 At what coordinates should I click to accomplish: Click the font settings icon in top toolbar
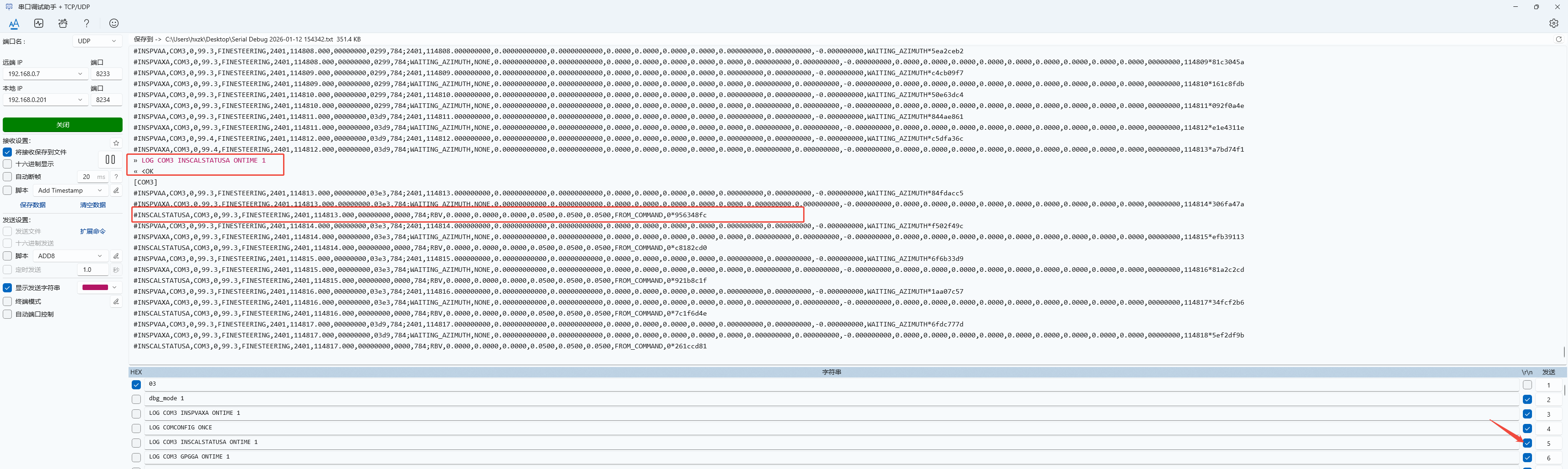[x=14, y=24]
